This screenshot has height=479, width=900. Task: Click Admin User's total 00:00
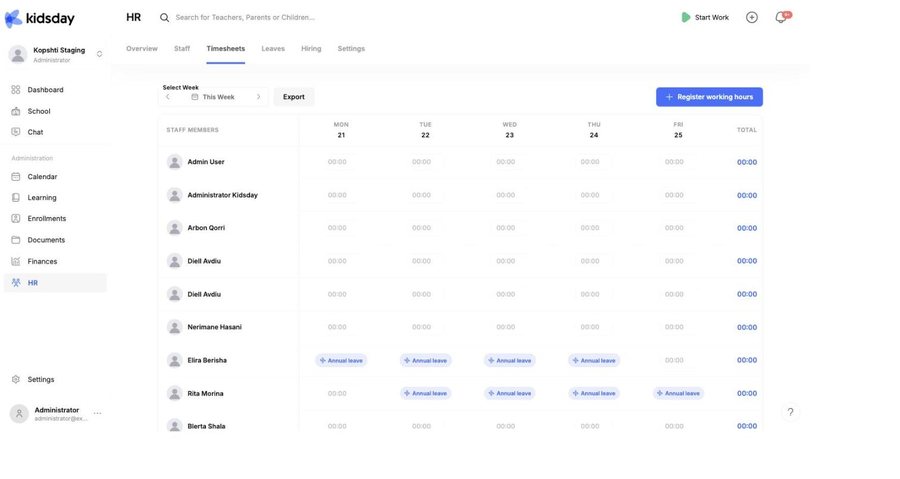tap(747, 162)
